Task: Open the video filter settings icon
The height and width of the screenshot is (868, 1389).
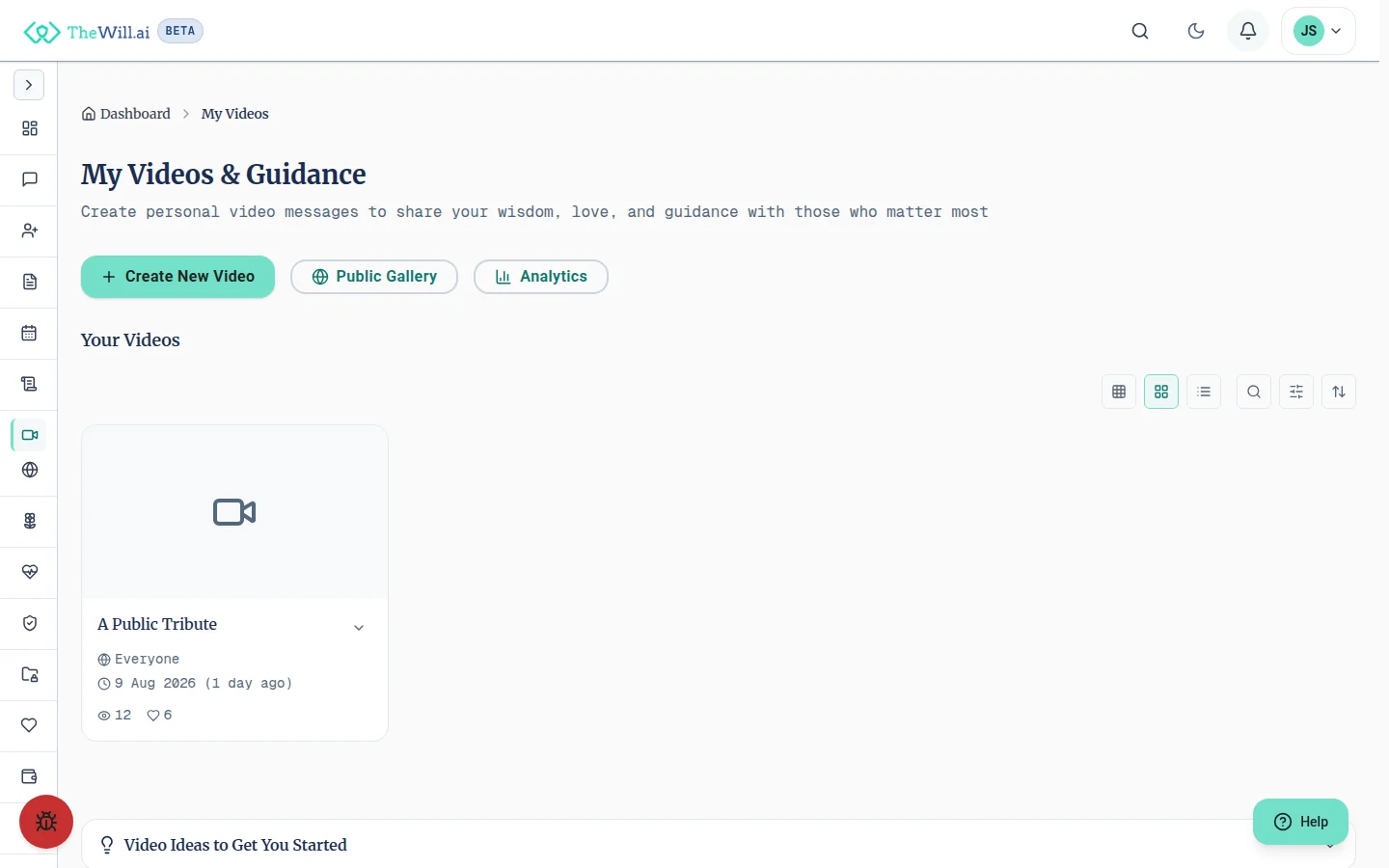Action: click(x=1296, y=392)
